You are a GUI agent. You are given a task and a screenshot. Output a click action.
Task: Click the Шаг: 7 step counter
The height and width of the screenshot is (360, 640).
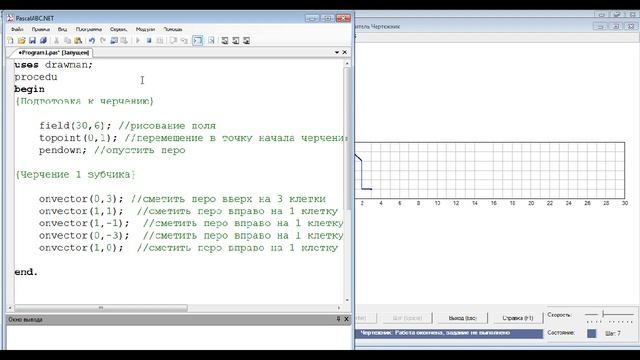613,333
